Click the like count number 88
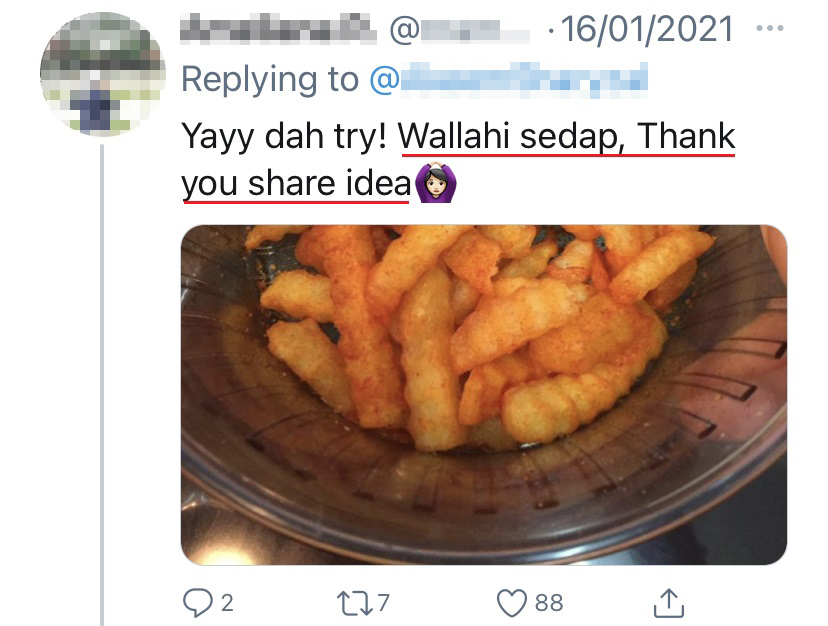This screenshot has width=828, height=626. (549, 603)
